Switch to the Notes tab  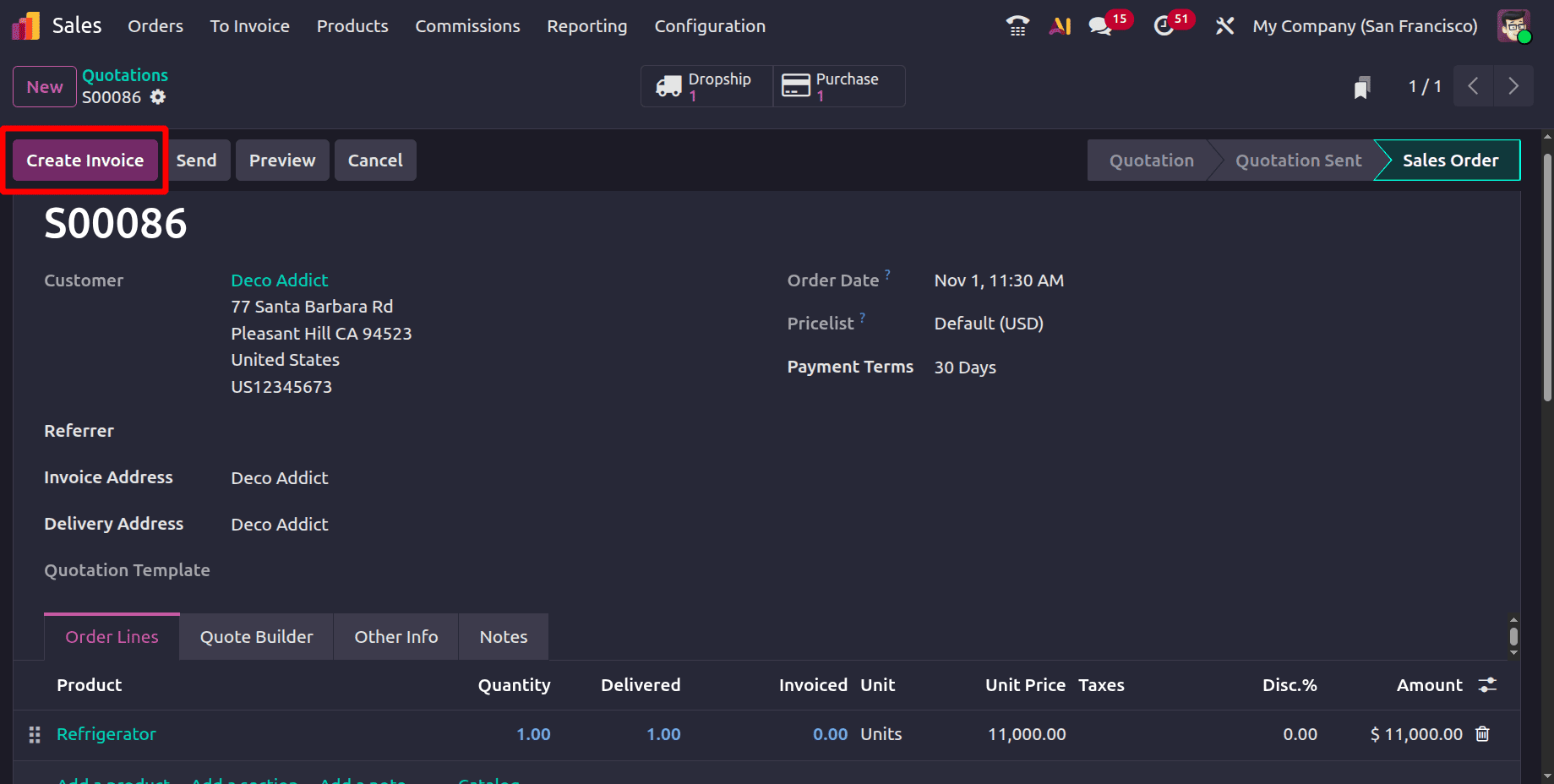(503, 636)
